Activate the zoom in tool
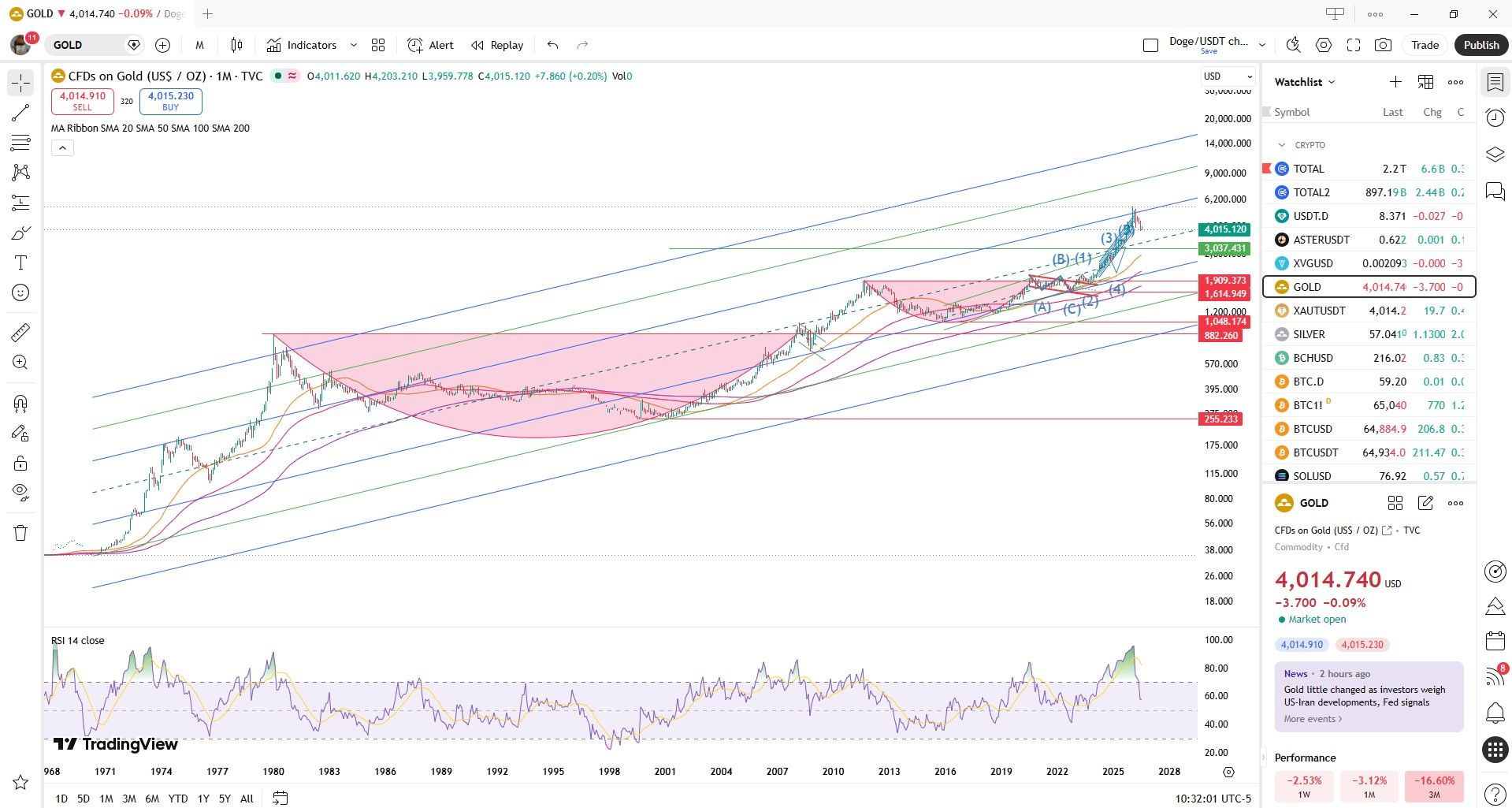Image resolution: width=1512 pixels, height=808 pixels. (20, 363)
